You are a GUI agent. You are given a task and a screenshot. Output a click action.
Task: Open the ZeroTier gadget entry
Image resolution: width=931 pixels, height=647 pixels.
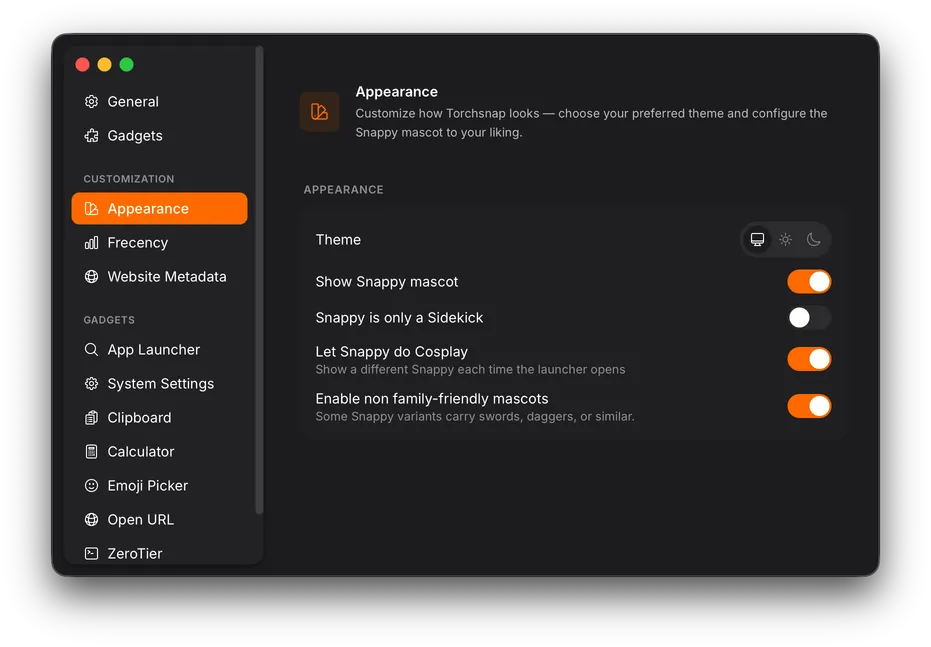(x=159, y=553)
